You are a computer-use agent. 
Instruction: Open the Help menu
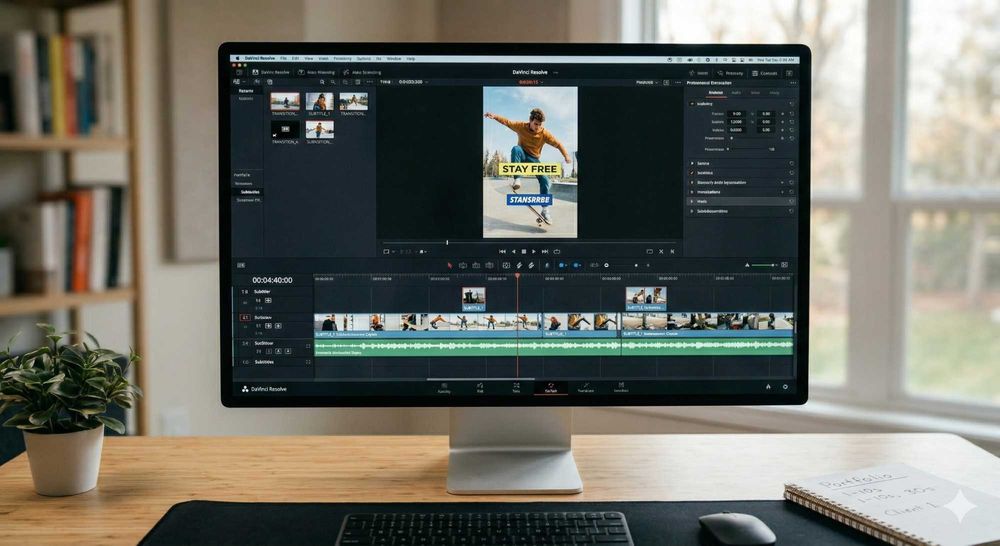411,59
